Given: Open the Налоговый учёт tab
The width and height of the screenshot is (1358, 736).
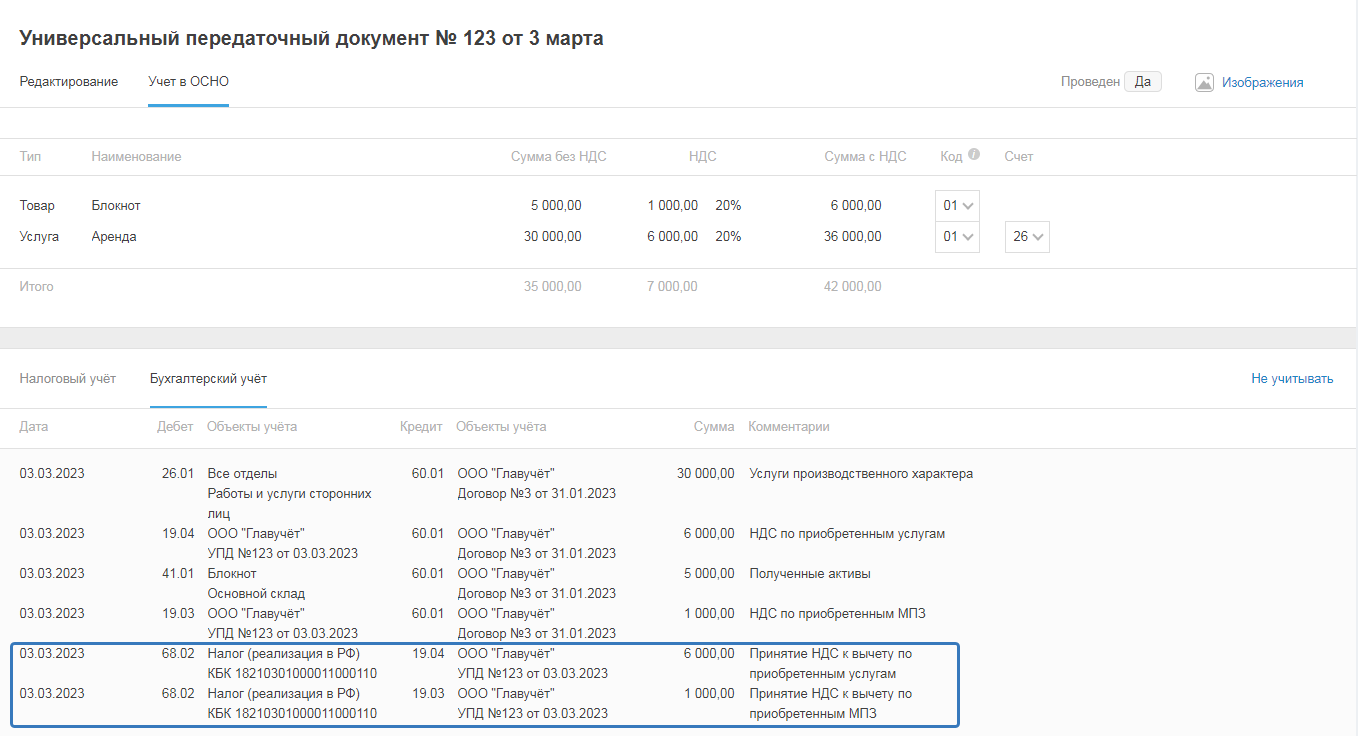Looking at the screenshot, I should click(x=67, y=379).
